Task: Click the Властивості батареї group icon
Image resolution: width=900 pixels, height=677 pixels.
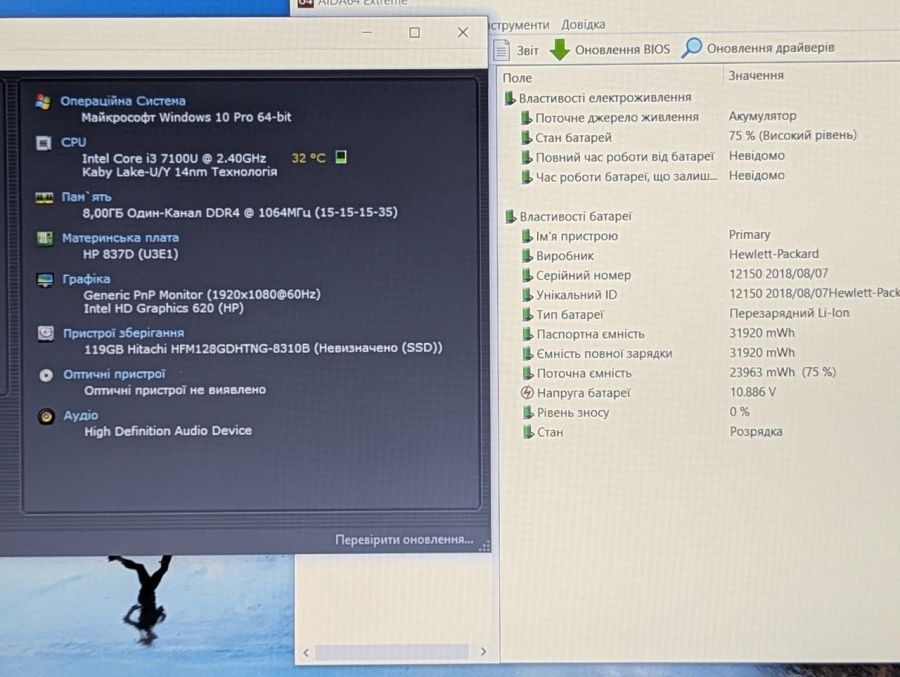Action: [x=510, y=216]
